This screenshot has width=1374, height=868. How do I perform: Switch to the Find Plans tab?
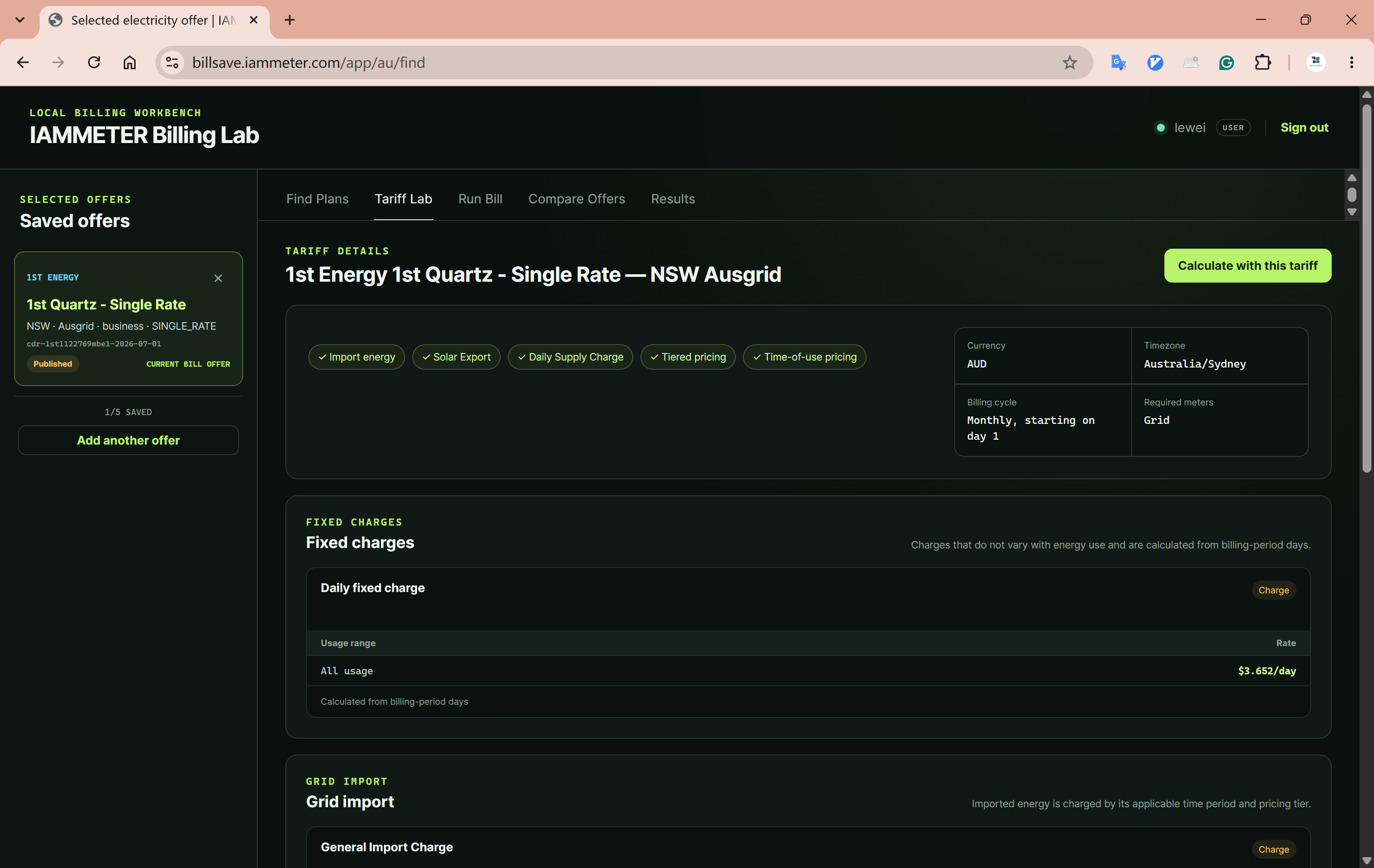pos(317,199)
